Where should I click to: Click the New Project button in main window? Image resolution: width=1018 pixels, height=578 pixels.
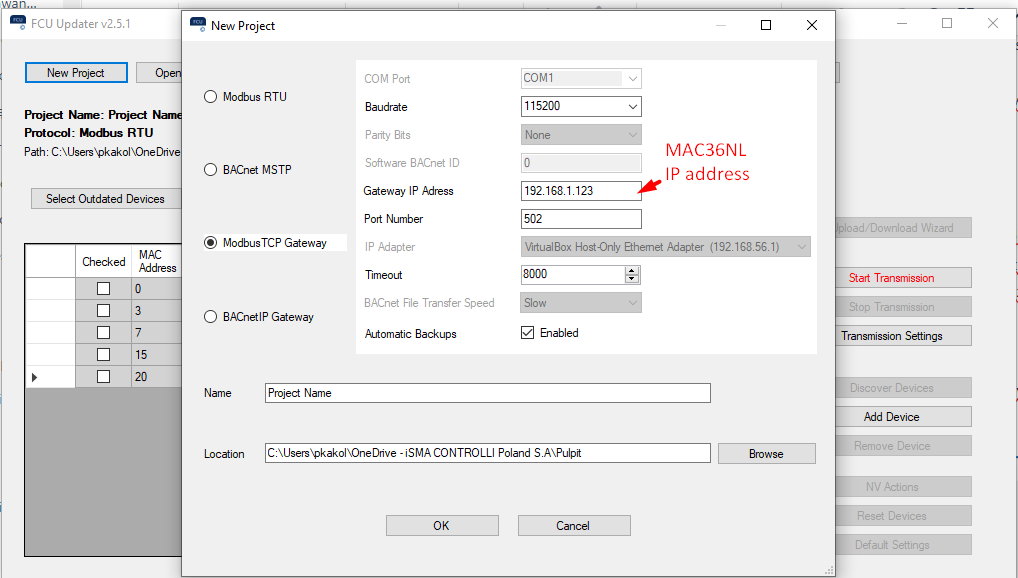tap(76, 73)
